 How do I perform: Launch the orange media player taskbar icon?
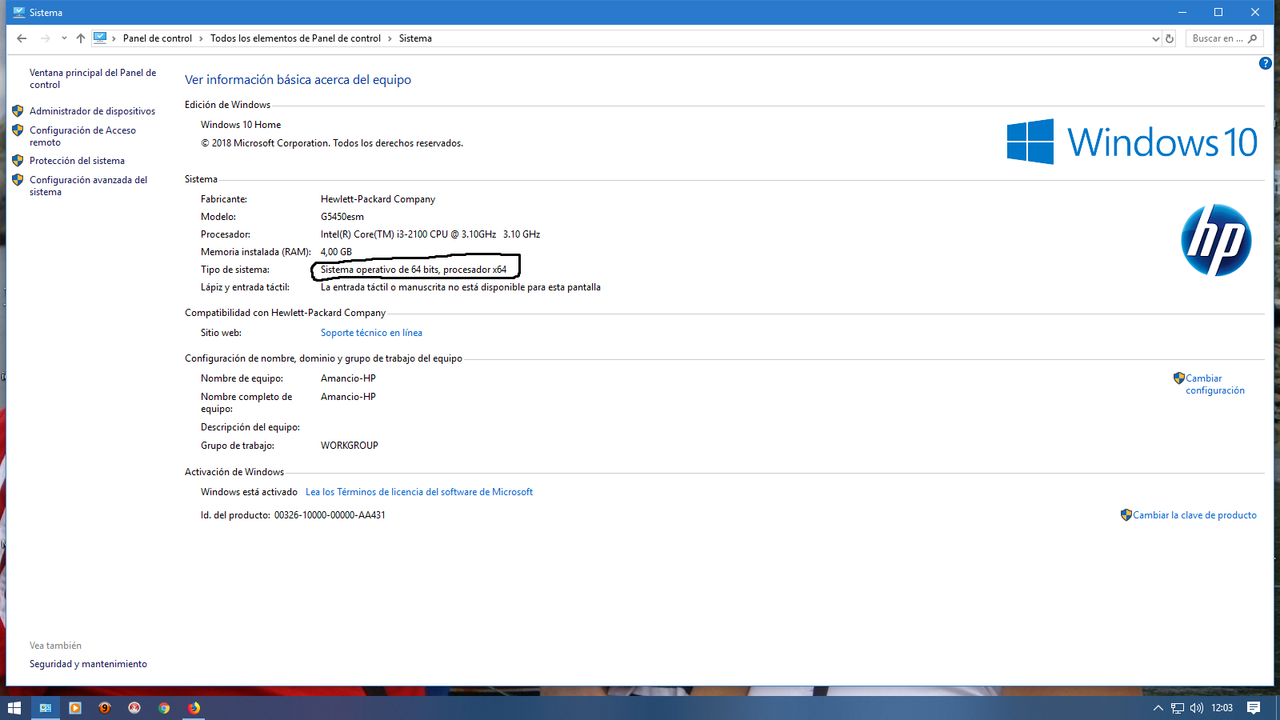click(75, 708)
